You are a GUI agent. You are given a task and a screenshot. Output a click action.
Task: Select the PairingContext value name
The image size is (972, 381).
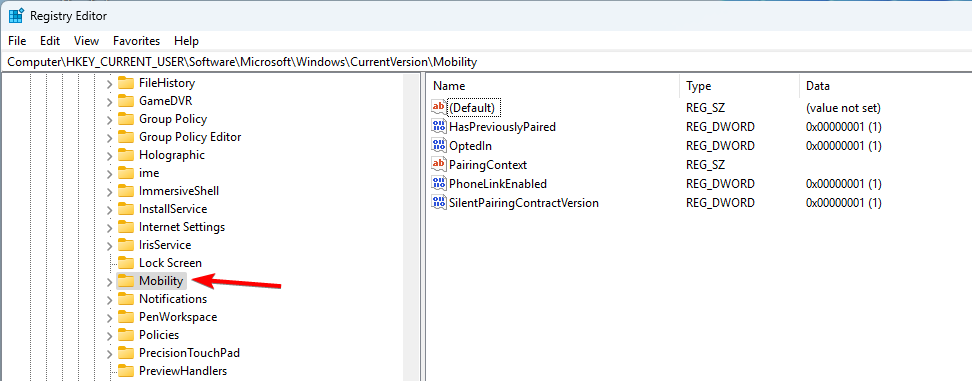pyautogui.click(x=488, y=165)
